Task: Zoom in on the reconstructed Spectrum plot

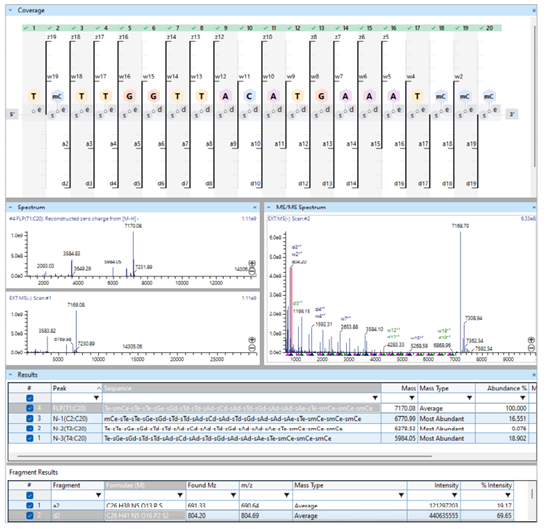Action: pos(252,263)
